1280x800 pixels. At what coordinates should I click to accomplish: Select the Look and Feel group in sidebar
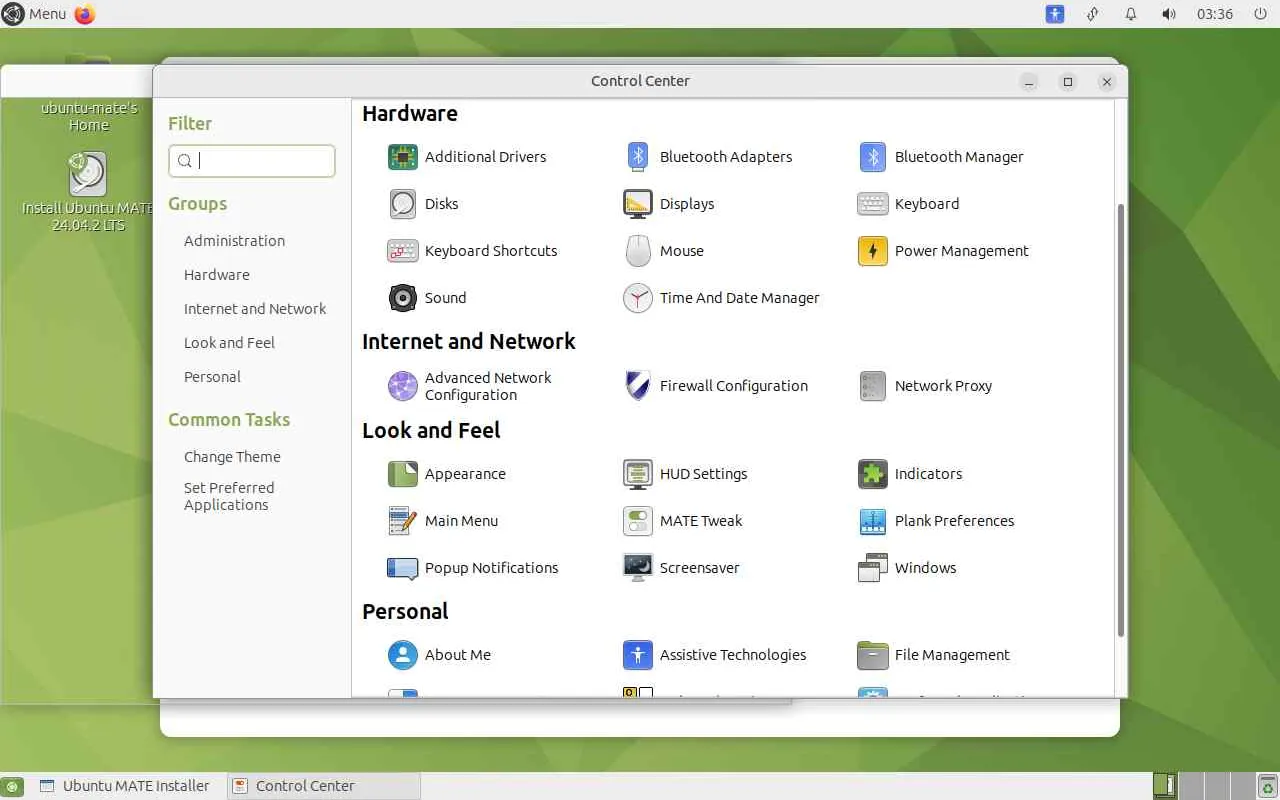click(x=229, y=343)
